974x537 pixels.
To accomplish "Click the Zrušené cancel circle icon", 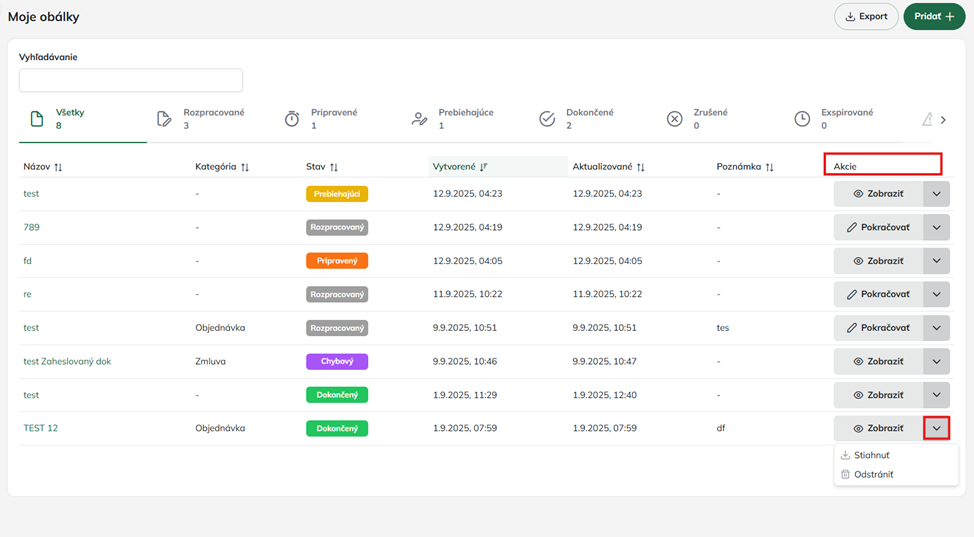I will point(675,119).
